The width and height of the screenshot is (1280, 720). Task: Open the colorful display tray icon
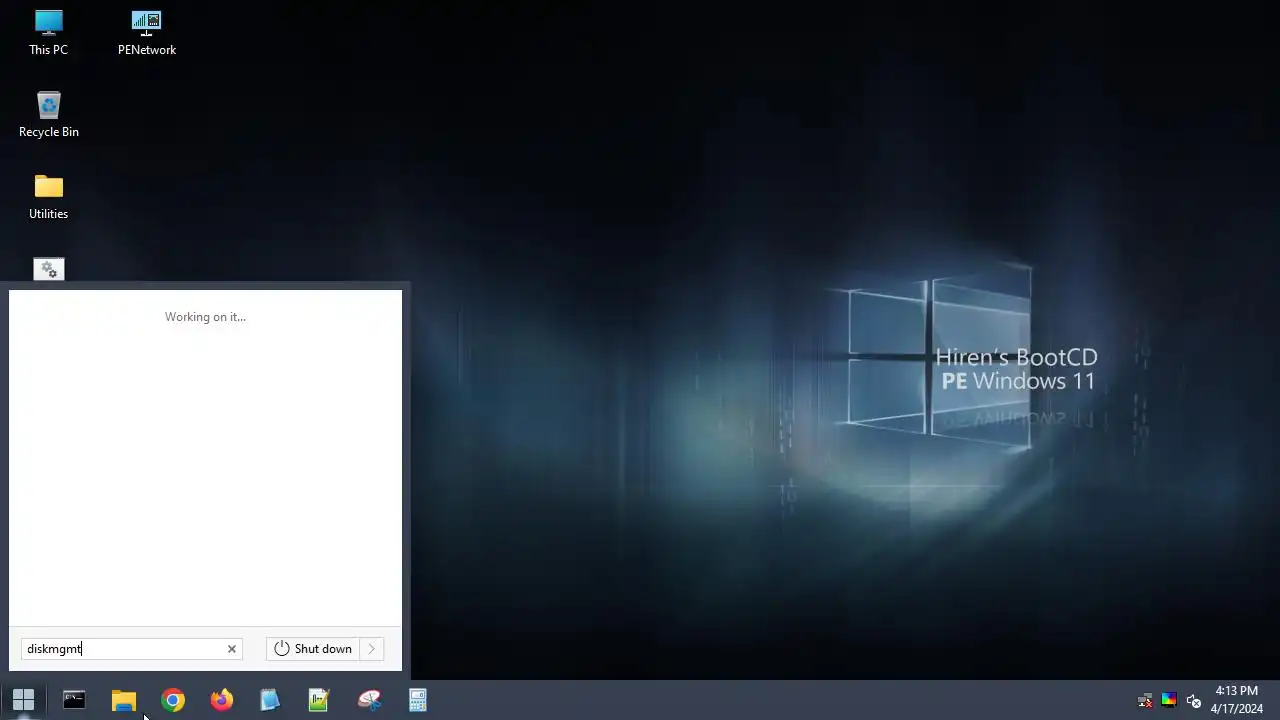click(x=1169, y=700)
